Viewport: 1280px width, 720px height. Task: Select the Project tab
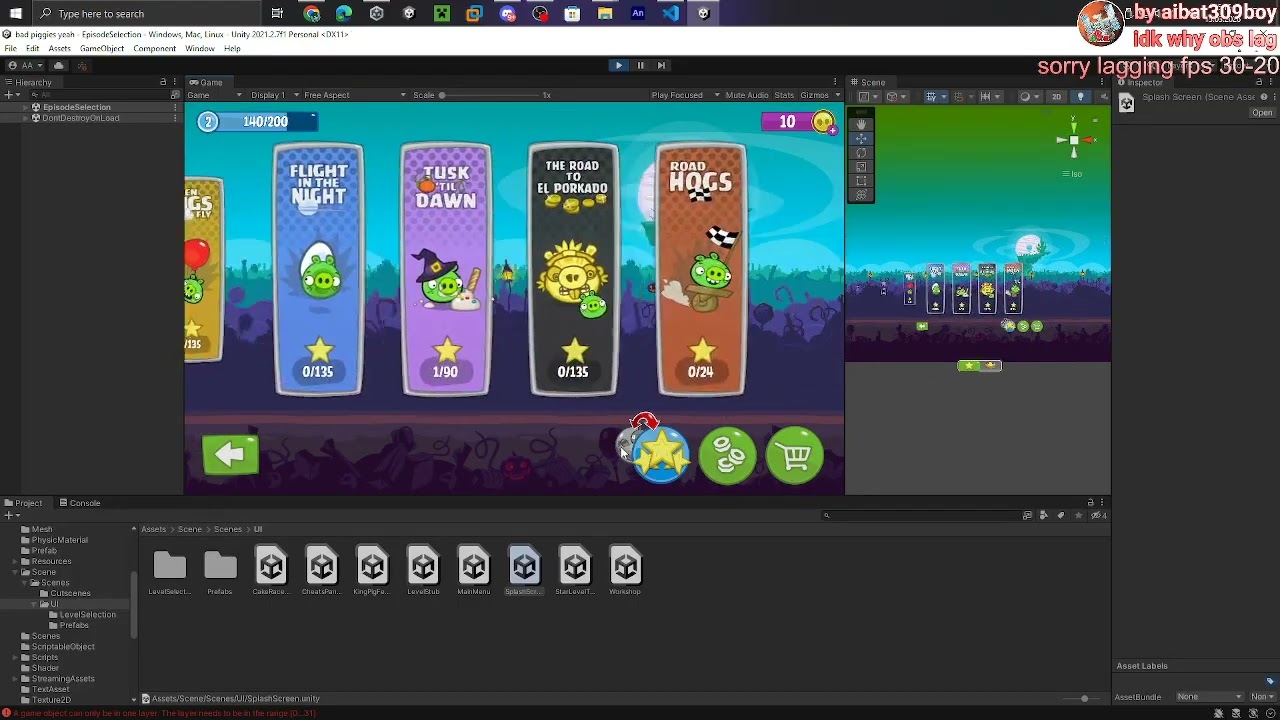point(23,503)
